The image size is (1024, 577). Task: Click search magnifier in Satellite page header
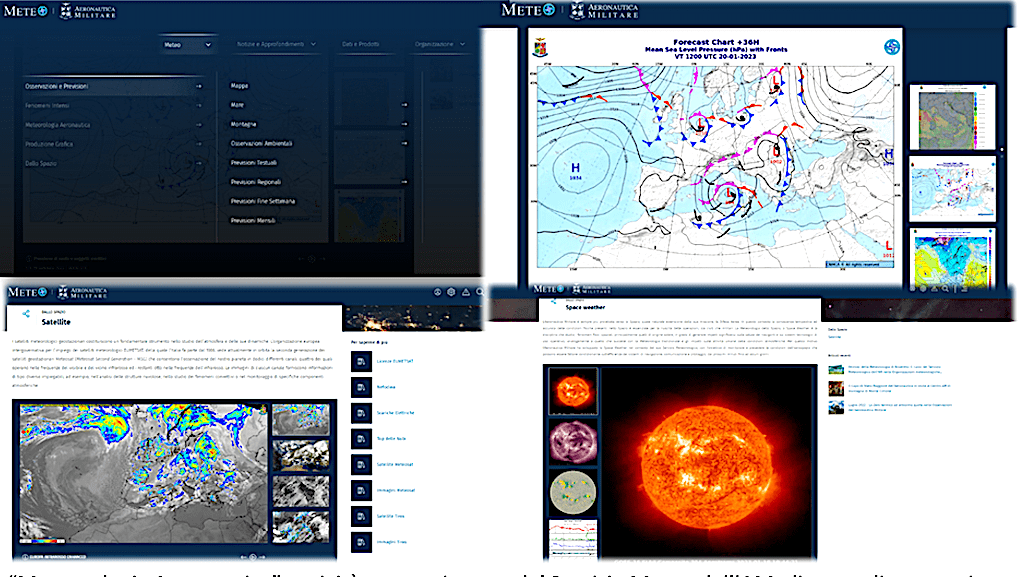click(480, 292)
